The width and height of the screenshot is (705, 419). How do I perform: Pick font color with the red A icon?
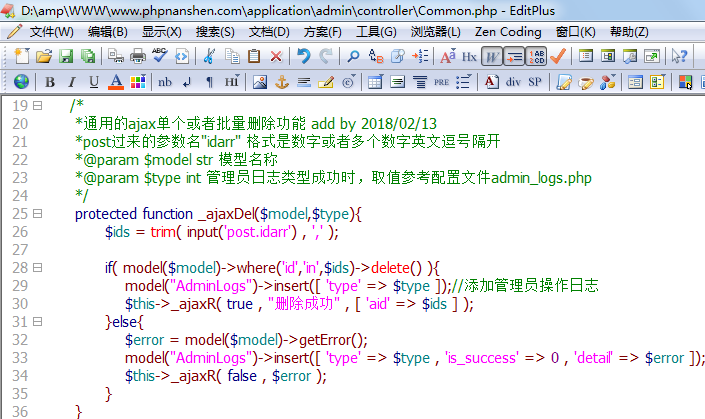point(116,82)
